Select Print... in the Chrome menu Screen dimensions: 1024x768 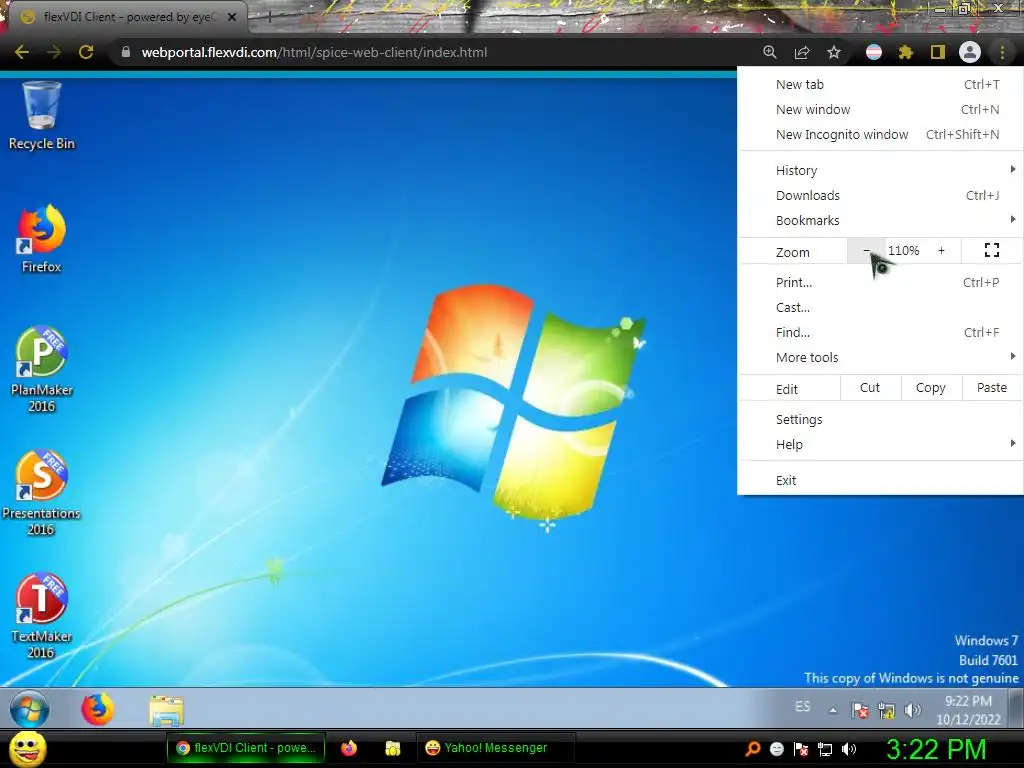880,282
